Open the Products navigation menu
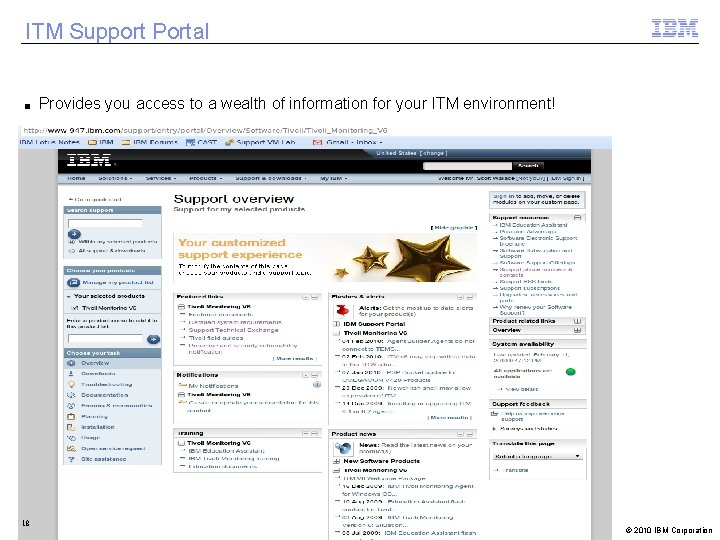720x540 pixels. click(x=205, y=178)
